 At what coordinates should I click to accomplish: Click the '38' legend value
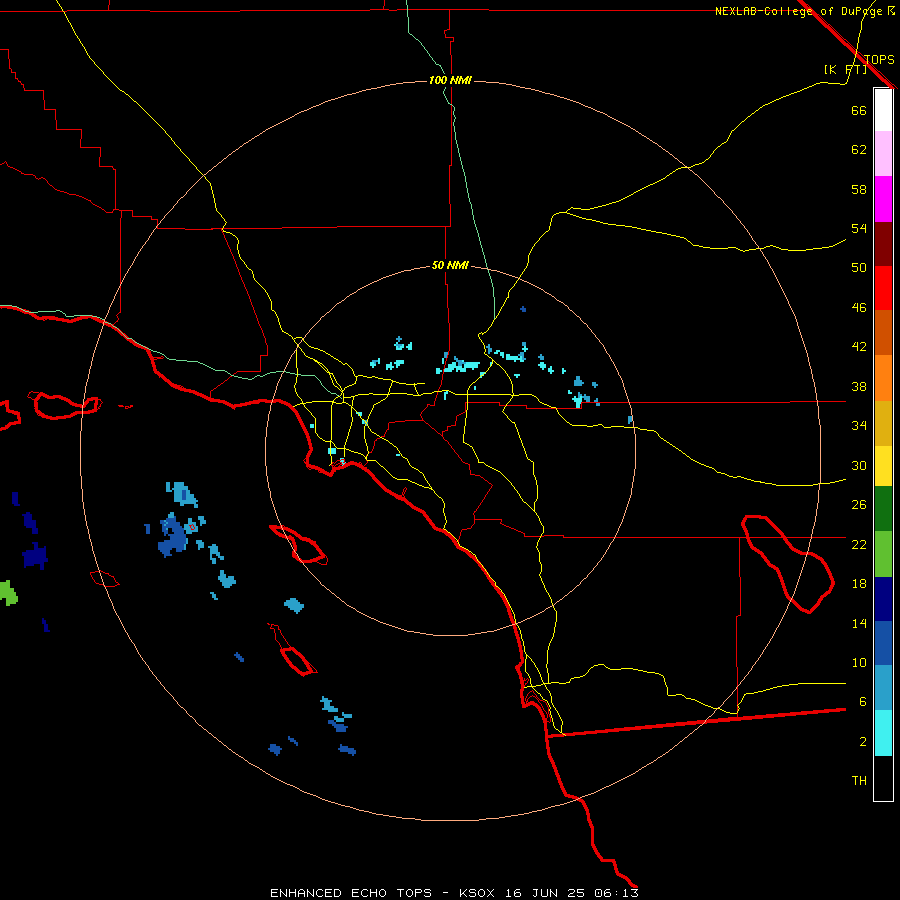click(x=859, y=386)
